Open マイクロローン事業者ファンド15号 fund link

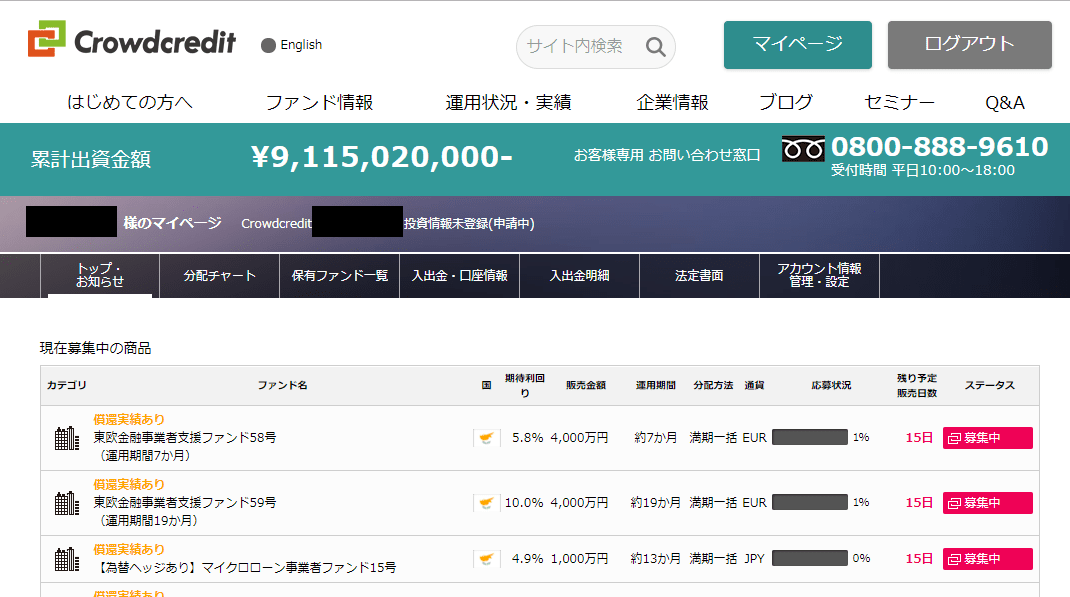(x=245, y=567)
